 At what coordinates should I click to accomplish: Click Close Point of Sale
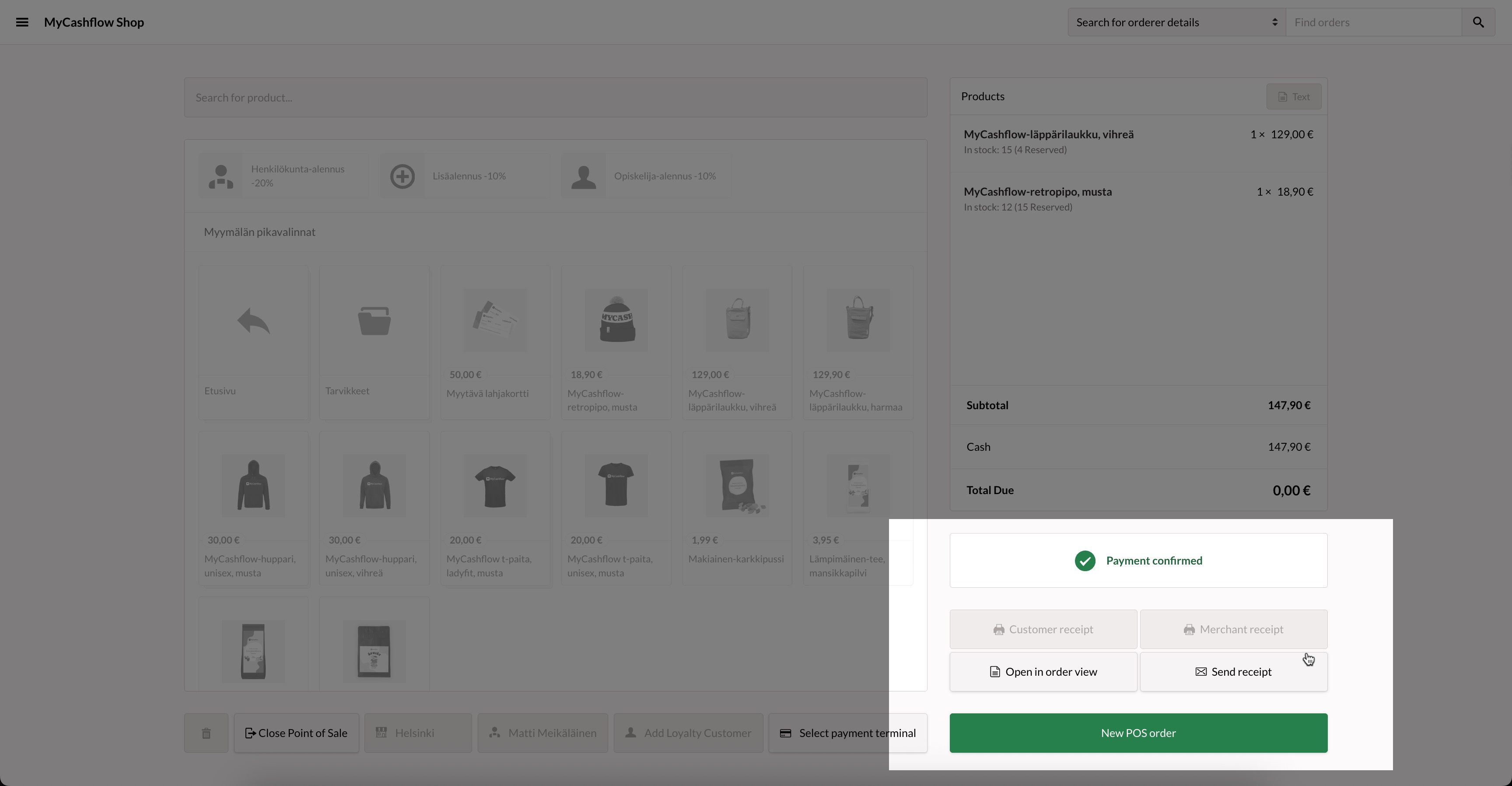[x=297, y=733]
